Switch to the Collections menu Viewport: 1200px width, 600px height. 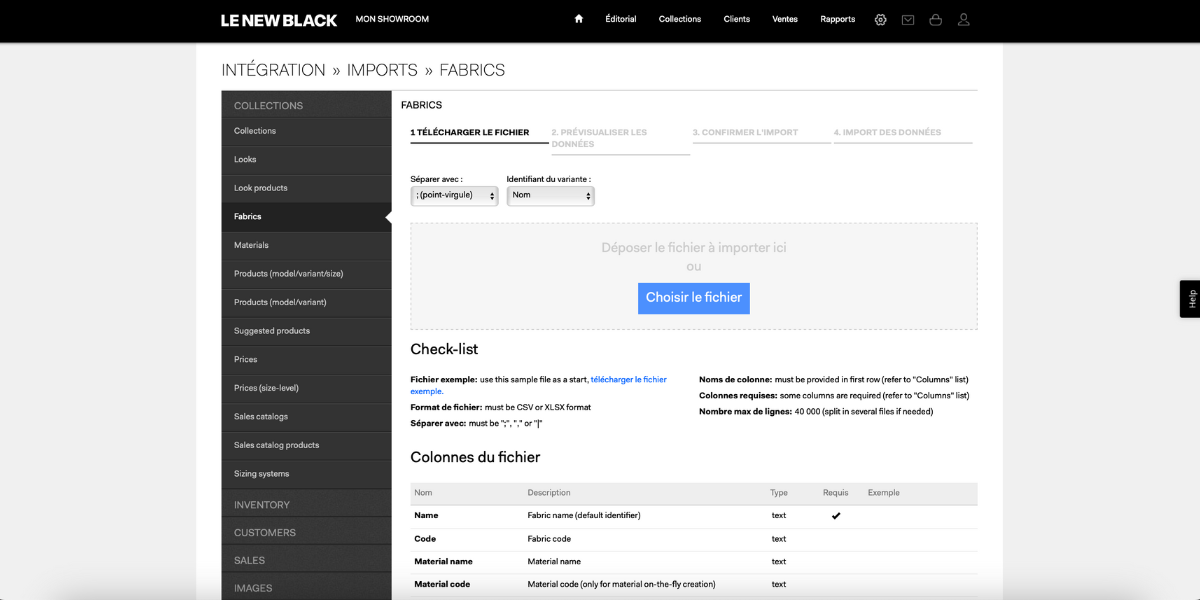coord(679,19)
